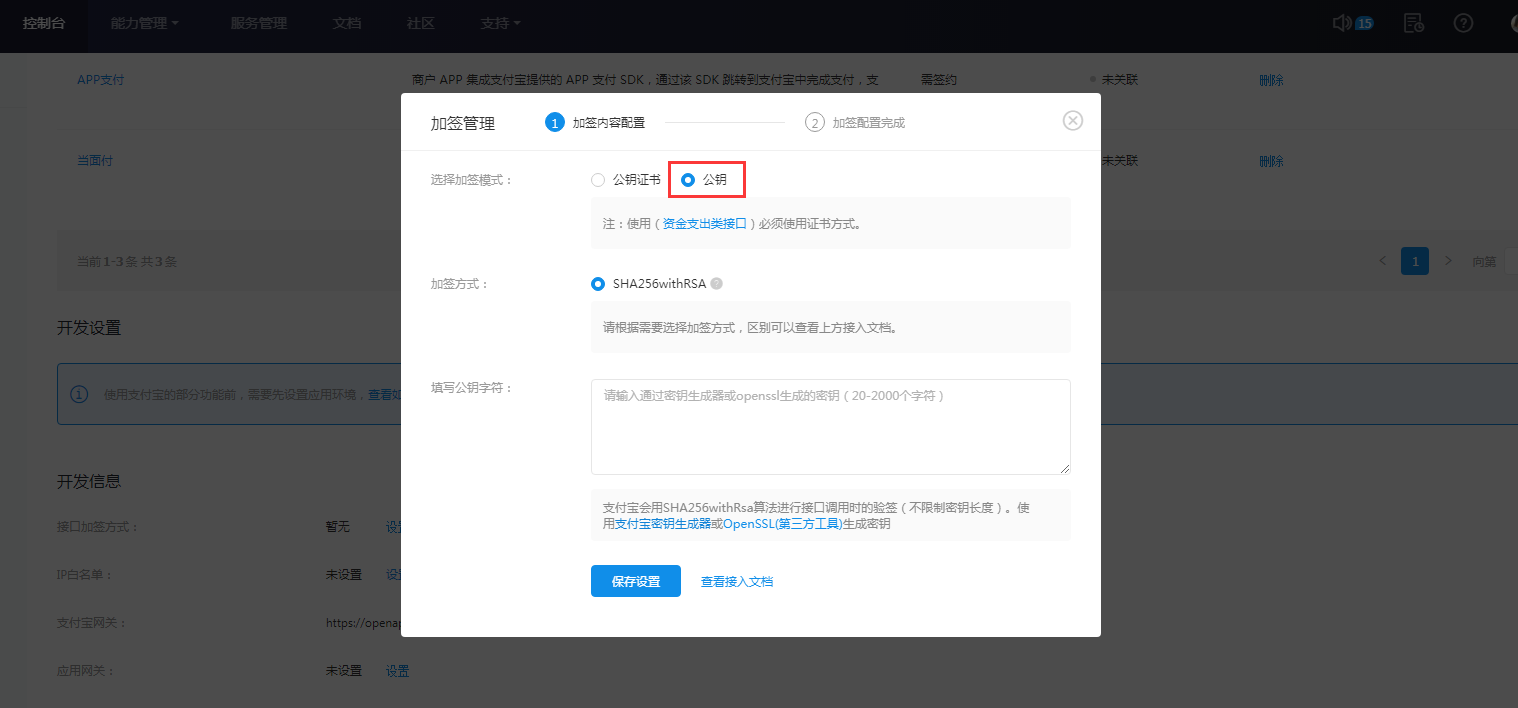Select the SHA256withRSA signing method radio
This screenshot has height=708, width=1518.
(598, 284)
